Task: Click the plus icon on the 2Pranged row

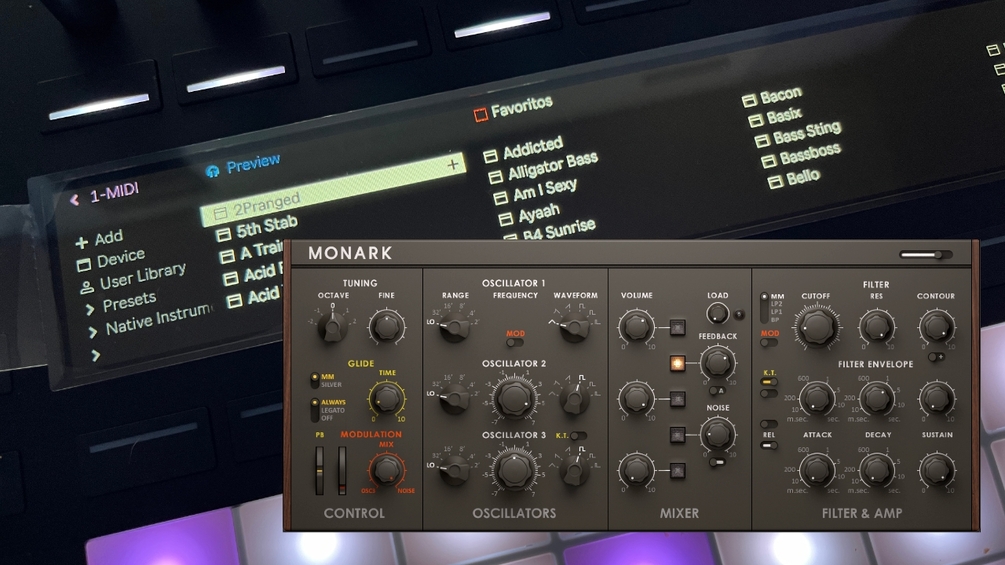Action: (453, 164)
